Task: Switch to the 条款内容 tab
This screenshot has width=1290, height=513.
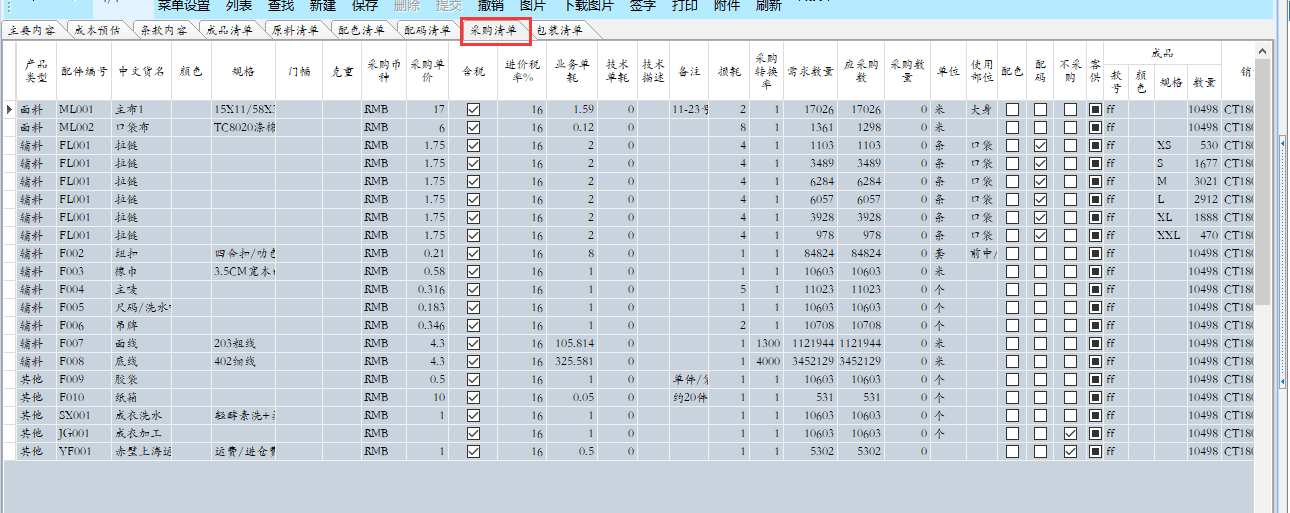Action: point(164,31)
